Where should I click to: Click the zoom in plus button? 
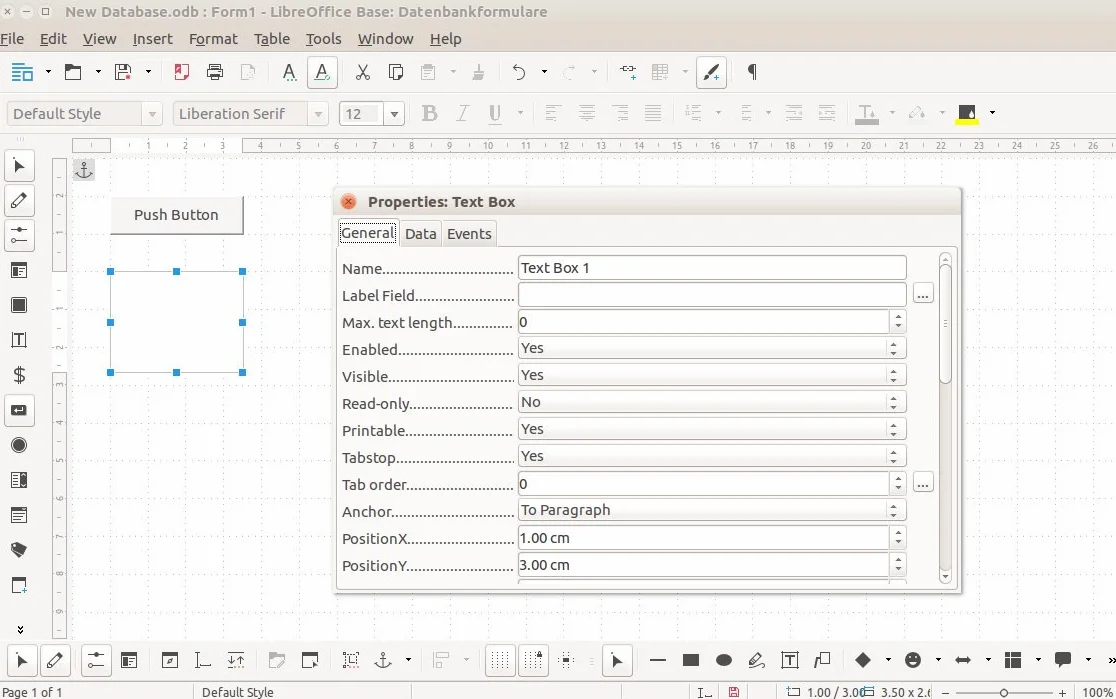pos(1062,692)
